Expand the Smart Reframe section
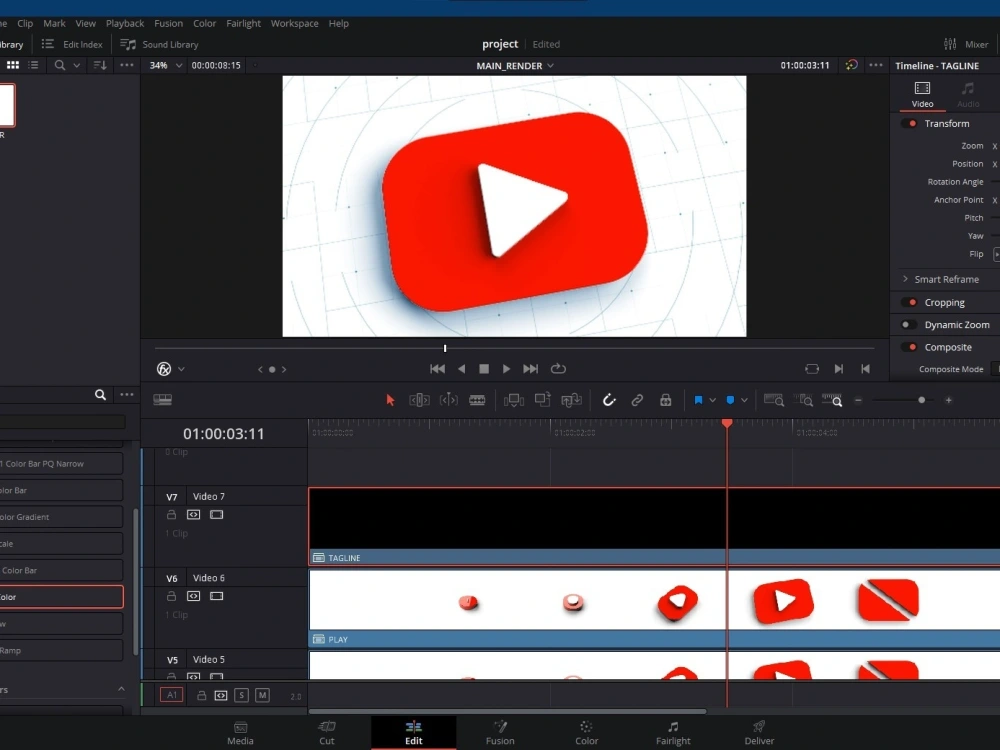The width and height of the screenshot is (1000, 750). (905, 279)
